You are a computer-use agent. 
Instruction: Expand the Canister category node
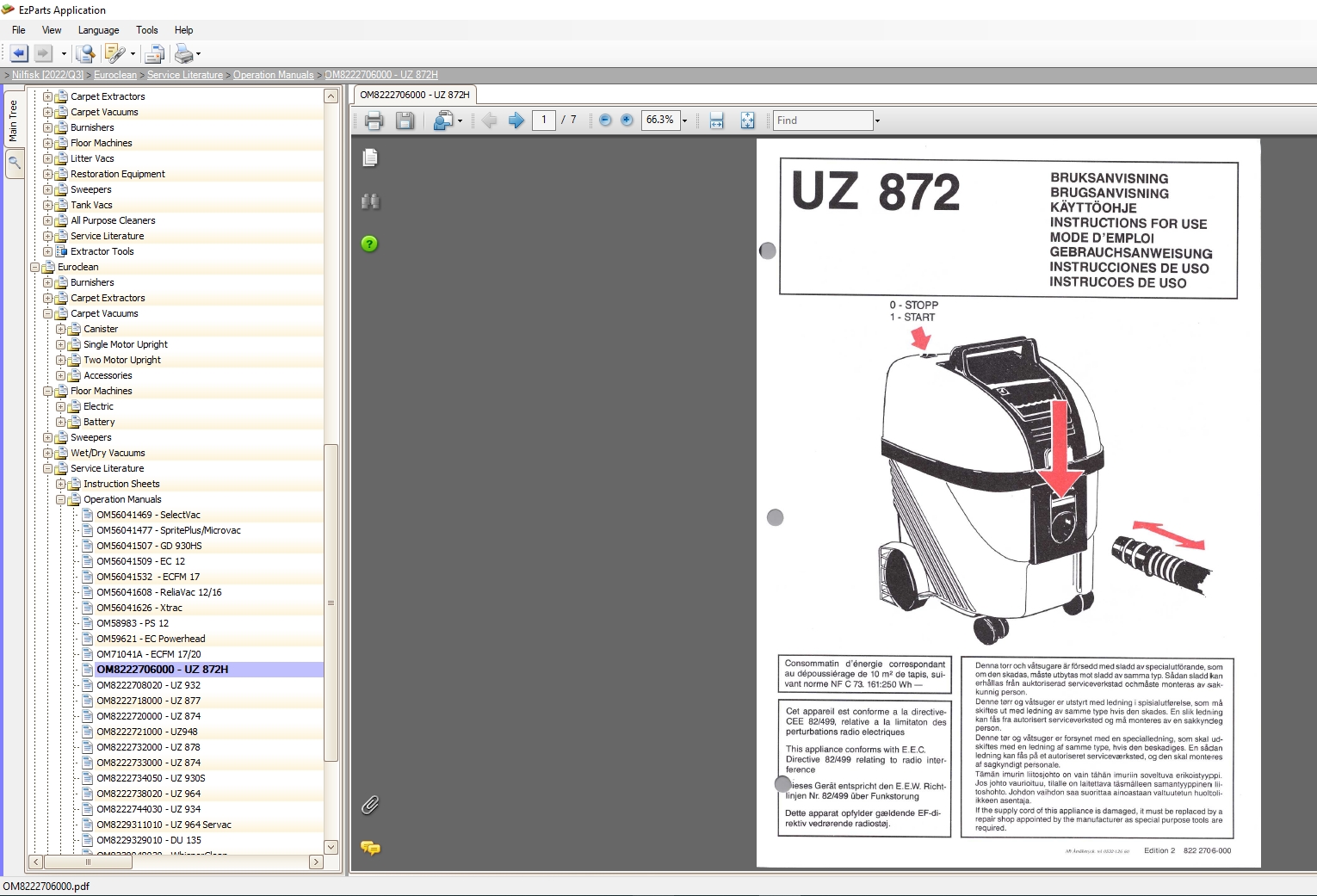point(59,329)
